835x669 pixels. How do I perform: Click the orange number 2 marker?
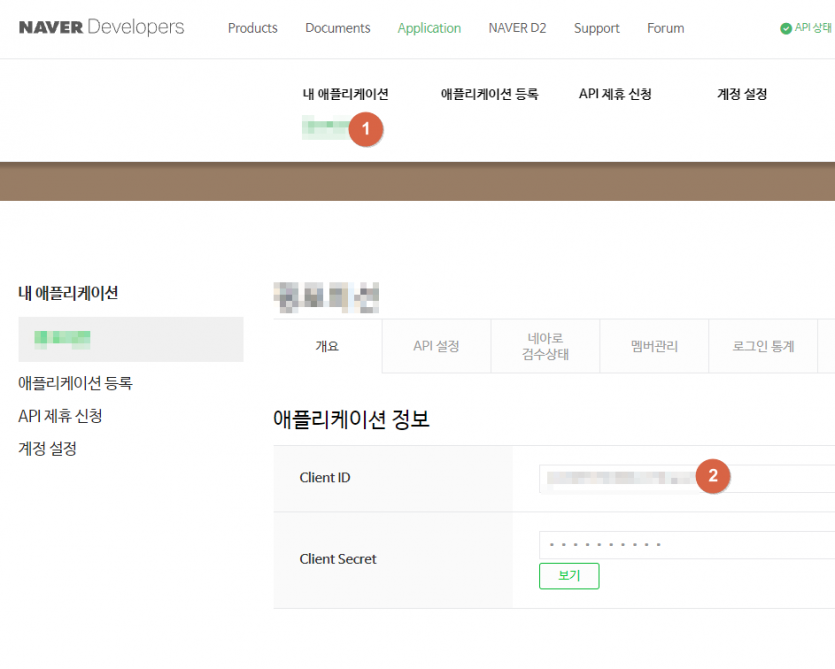712,477
